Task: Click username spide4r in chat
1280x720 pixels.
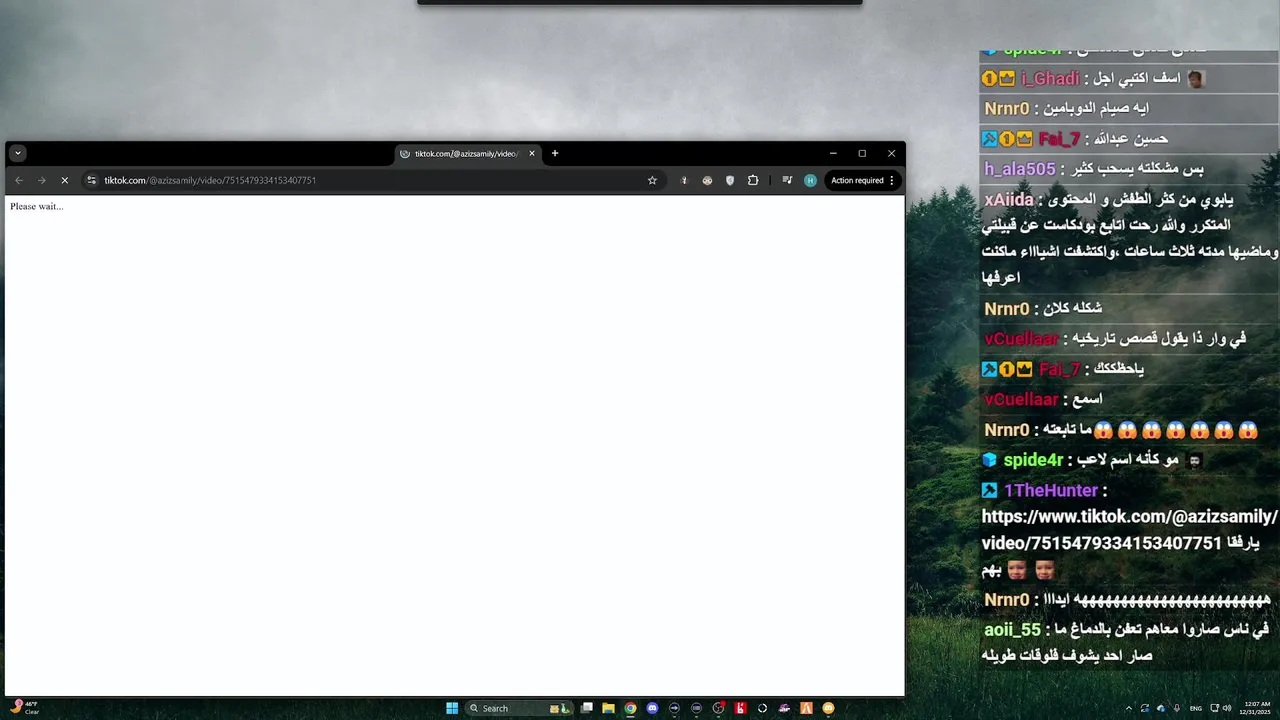Action: click(1033, 460)
